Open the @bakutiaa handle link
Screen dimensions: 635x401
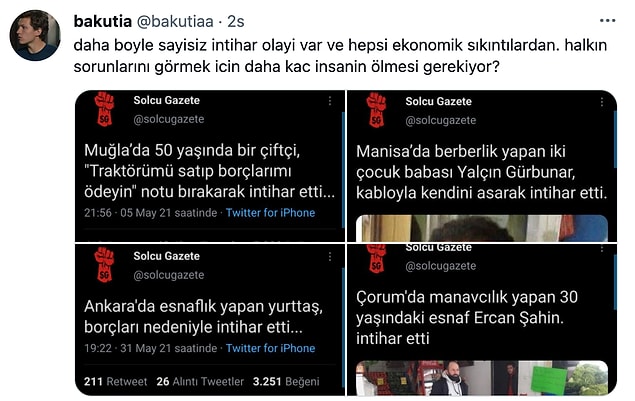pos(175,21)
